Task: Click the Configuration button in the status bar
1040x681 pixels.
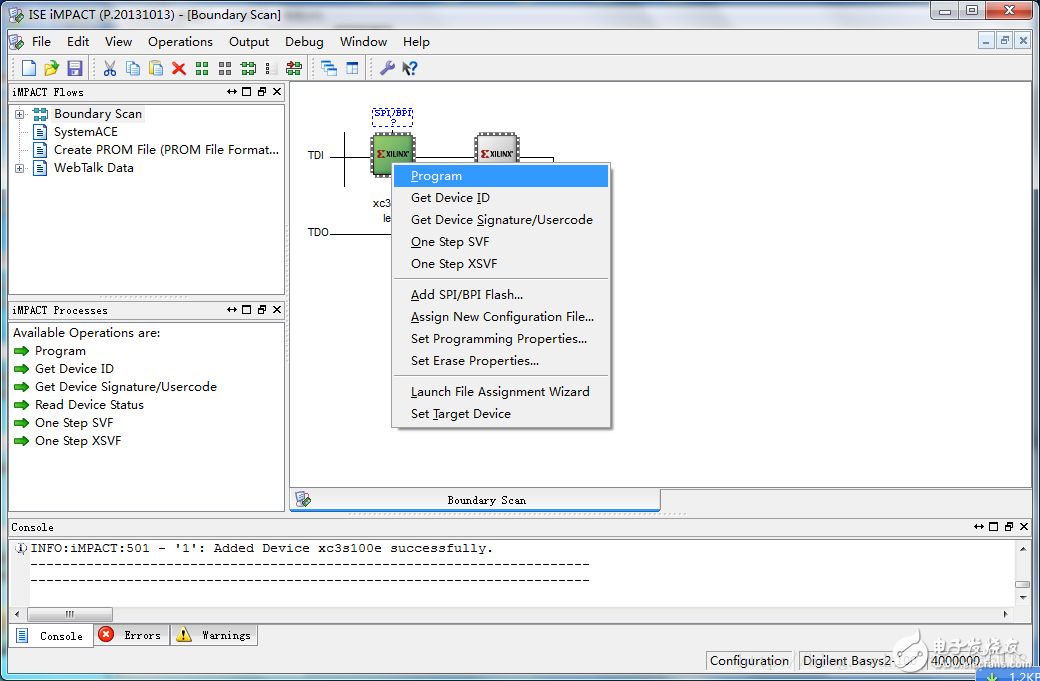Action: (749, 660)
